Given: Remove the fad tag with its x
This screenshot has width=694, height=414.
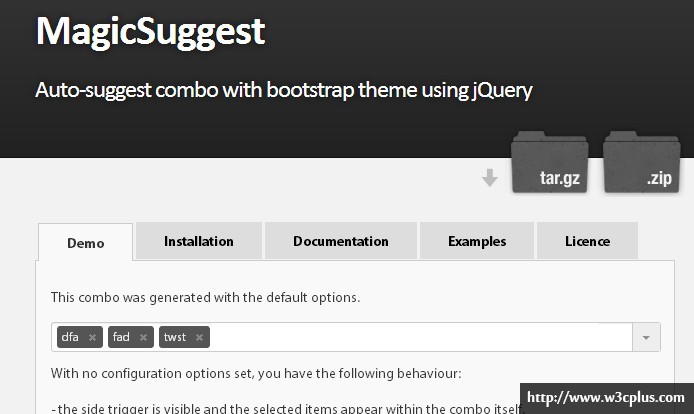Looking at the screenshot, I should (x=144, y=338).
